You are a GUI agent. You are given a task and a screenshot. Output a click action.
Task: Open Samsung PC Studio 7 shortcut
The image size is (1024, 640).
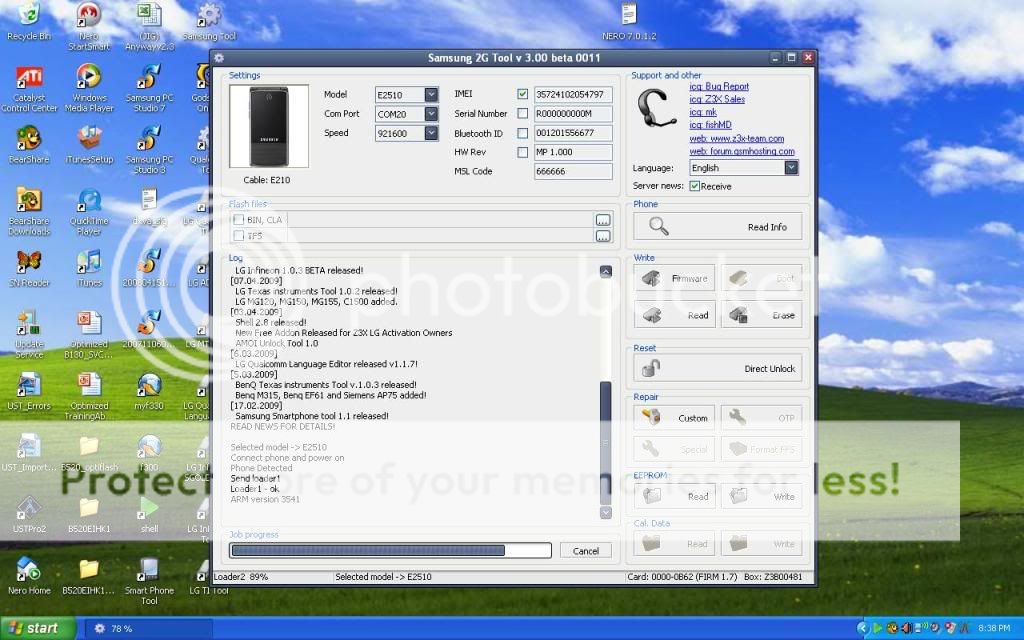click(x=149, y=88)
